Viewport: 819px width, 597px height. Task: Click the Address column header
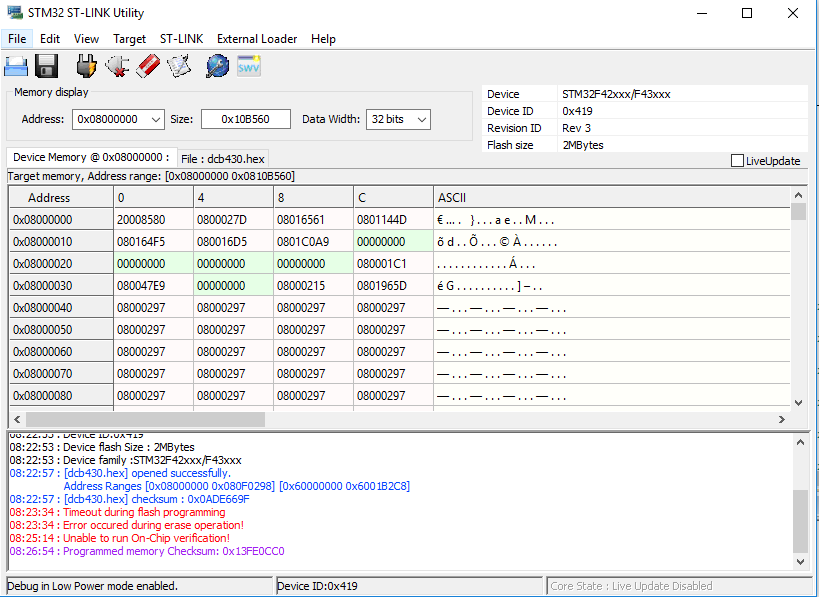pos(61,197)
